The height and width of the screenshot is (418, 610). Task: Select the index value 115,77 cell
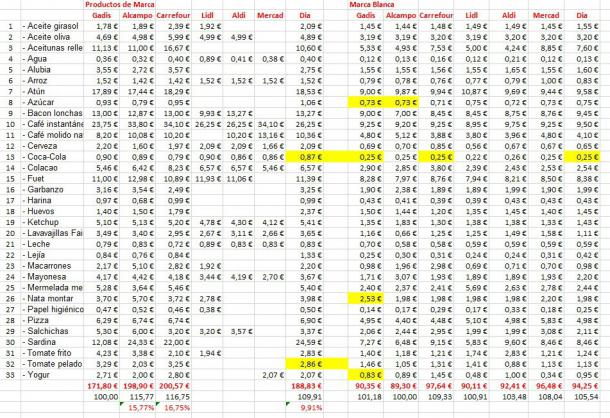coord(137,397)
